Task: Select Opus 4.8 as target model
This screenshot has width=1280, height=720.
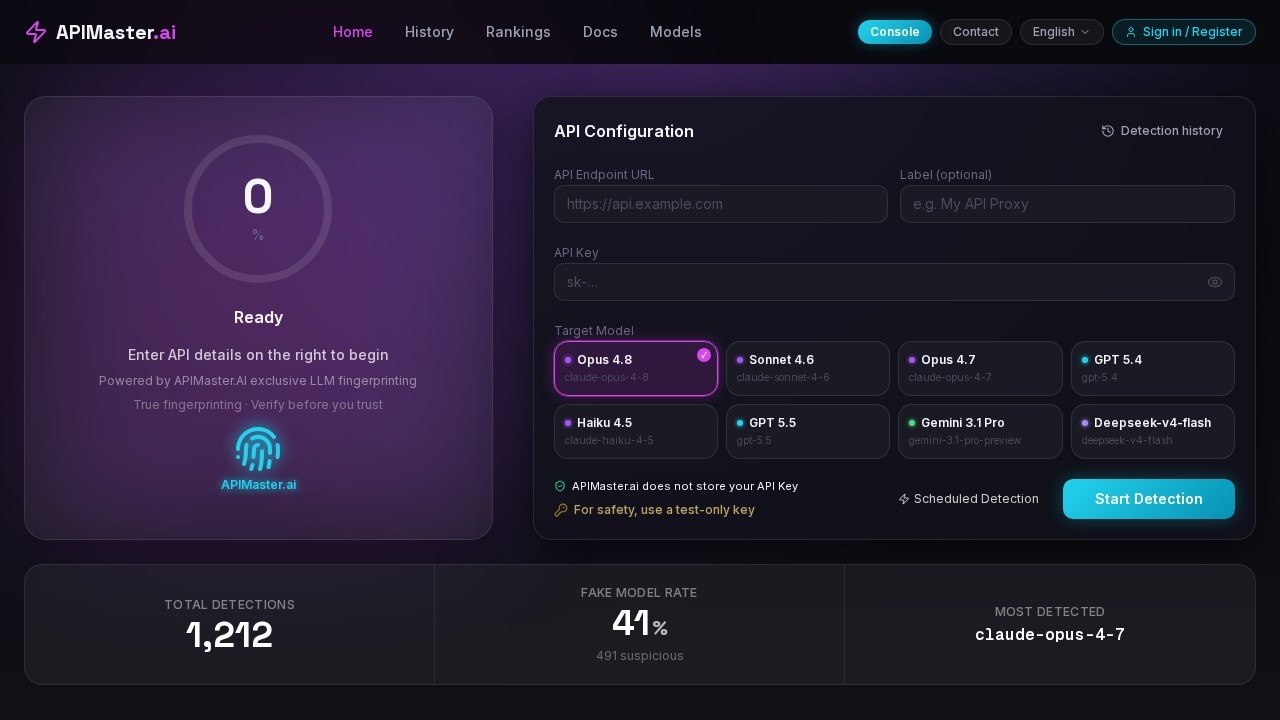Action: coord(636,368)
